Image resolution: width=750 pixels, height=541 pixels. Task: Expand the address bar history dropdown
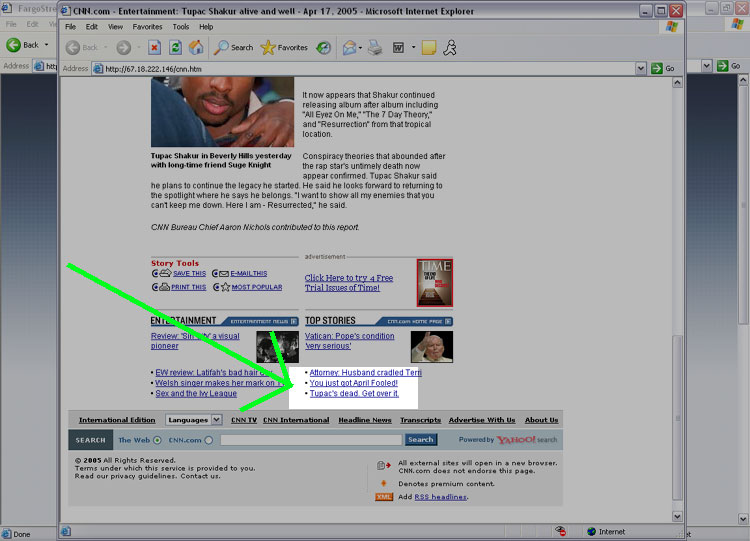[x=640, y=69]
